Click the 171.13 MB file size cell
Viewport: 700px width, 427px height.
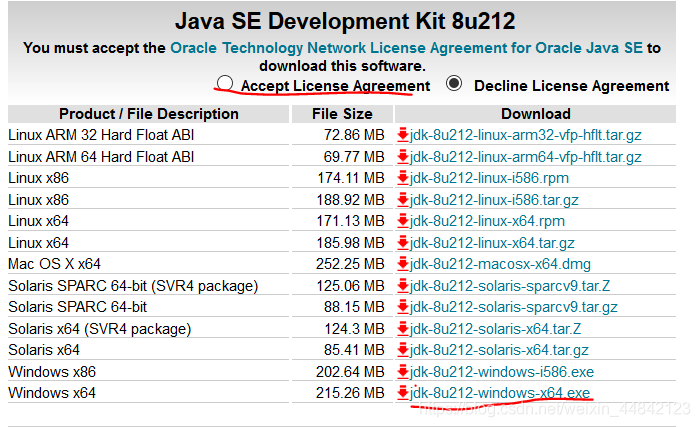pos(351,221)
